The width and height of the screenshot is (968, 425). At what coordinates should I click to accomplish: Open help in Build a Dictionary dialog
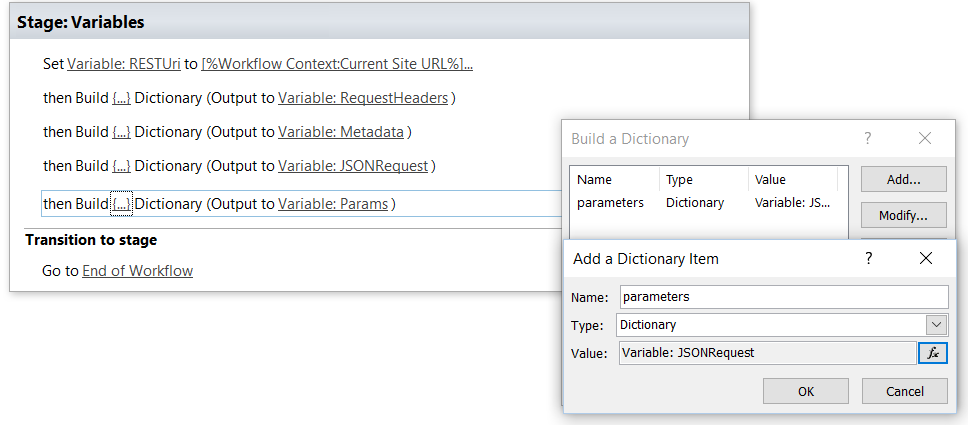click(867, 139)
